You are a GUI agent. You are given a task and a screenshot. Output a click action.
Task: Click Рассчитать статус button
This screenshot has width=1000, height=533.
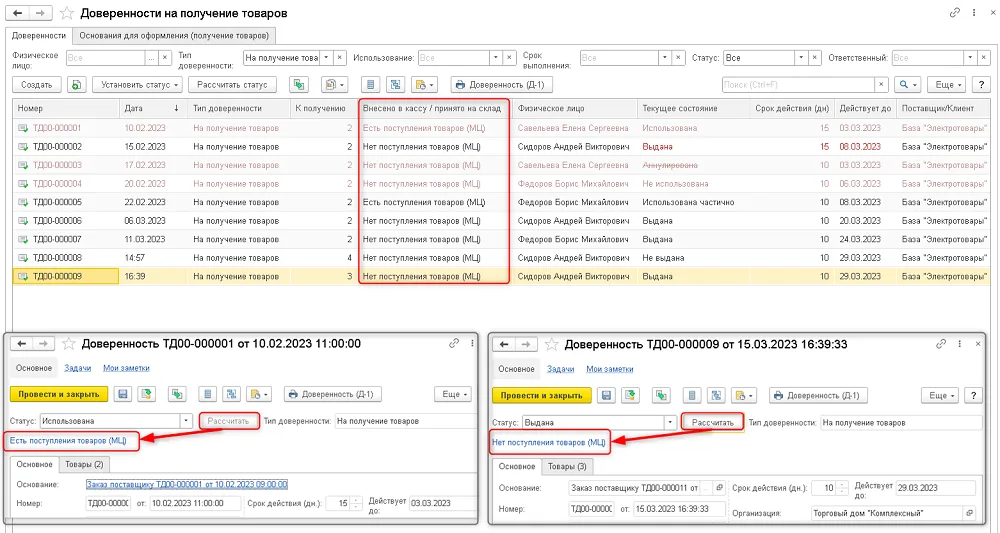point(232,85)
